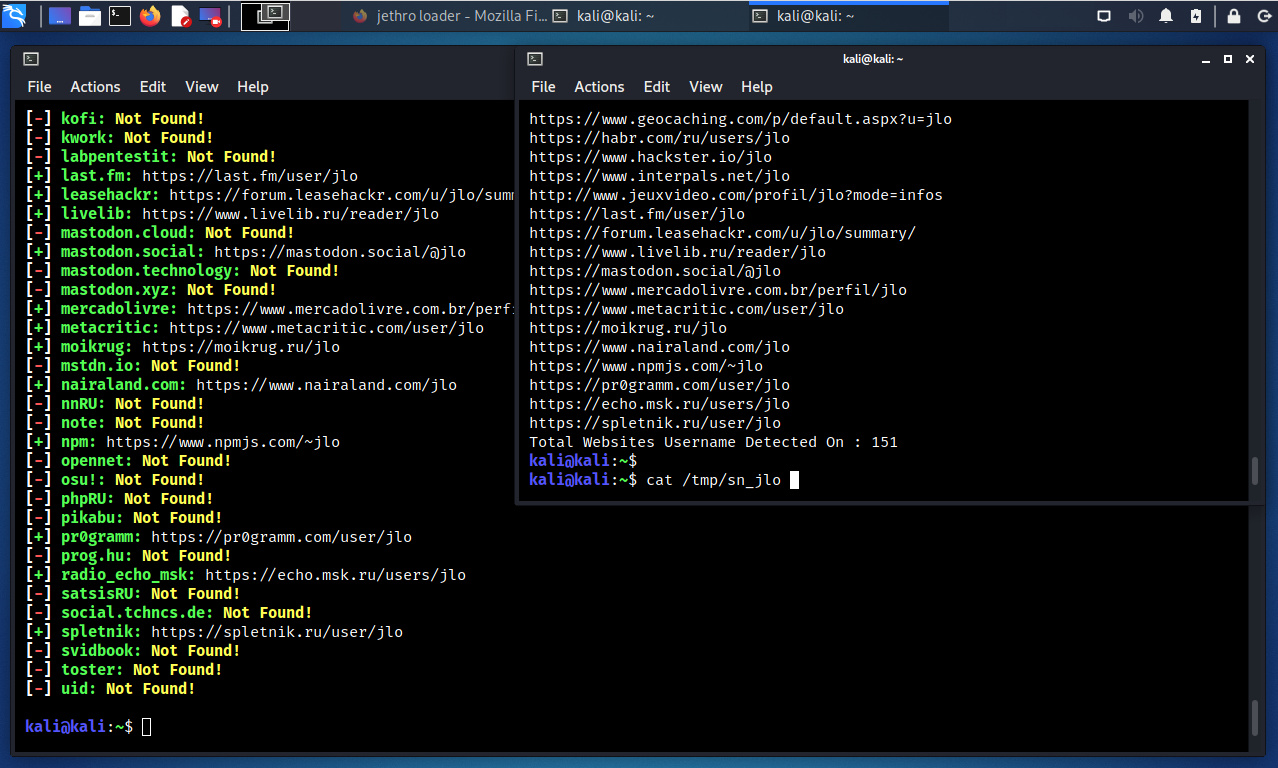
Task: Switch to the jethro loader Firefox window
Action: tap(445, 16)
